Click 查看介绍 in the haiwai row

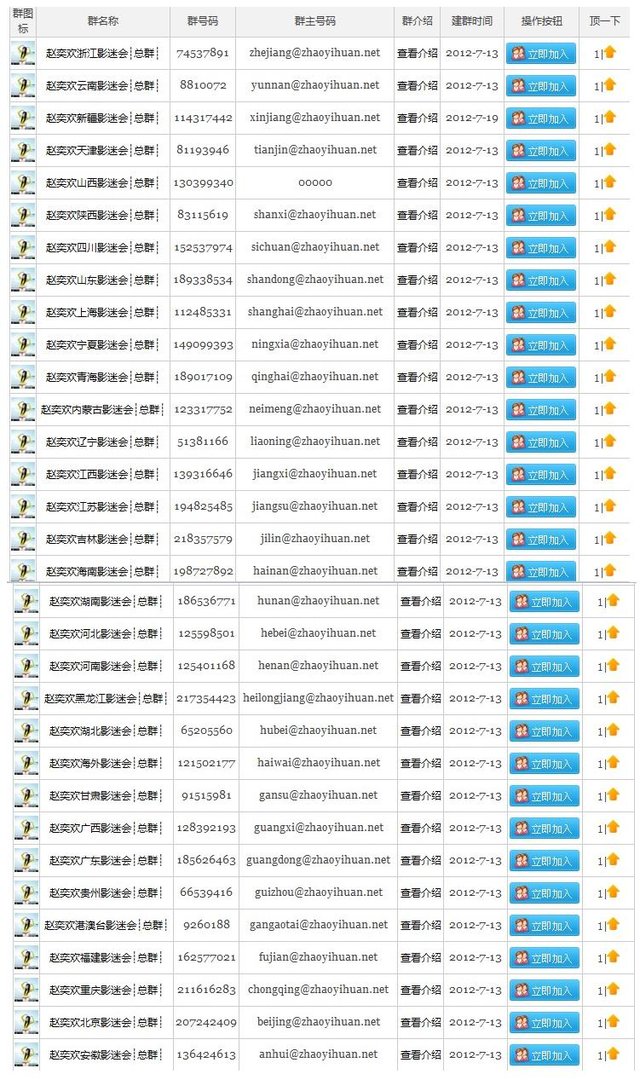pos(420,763)
